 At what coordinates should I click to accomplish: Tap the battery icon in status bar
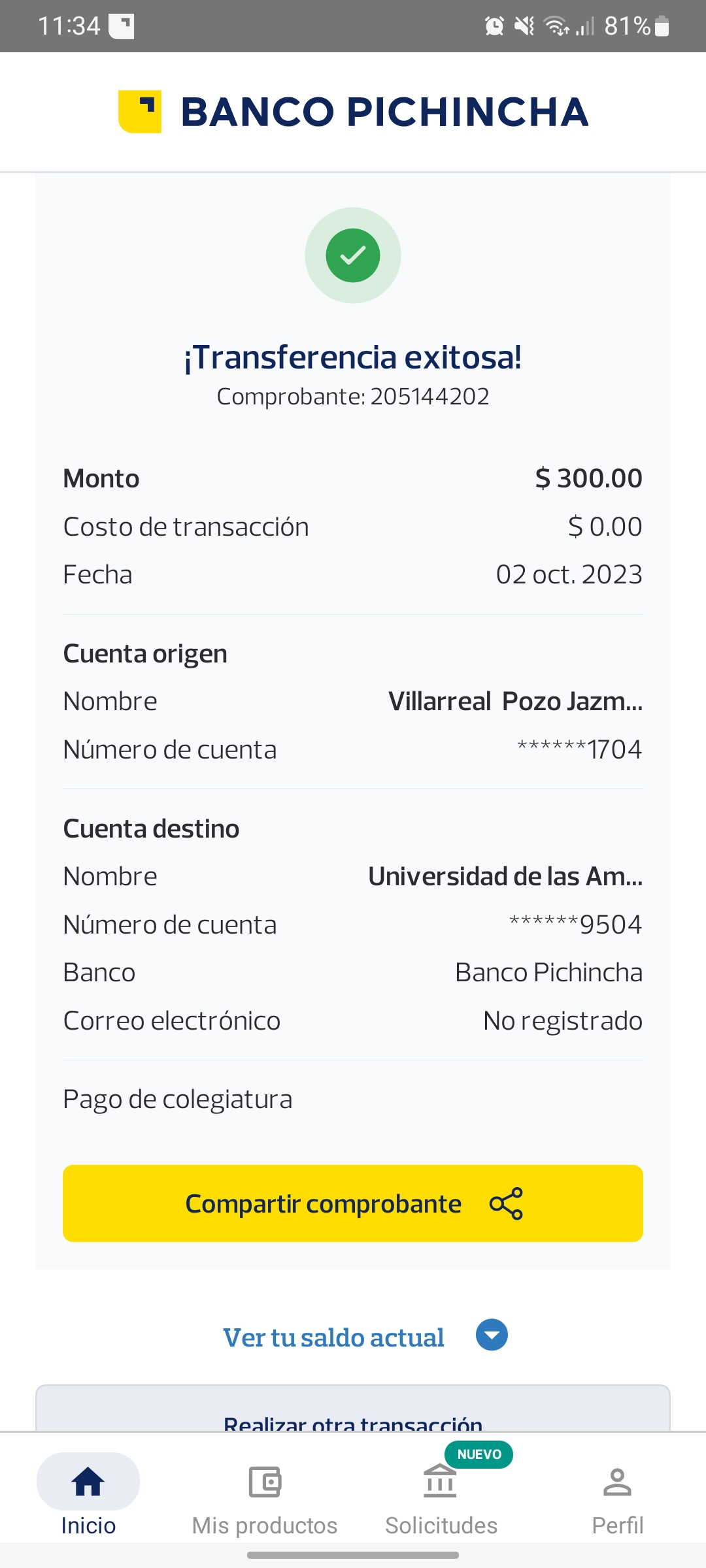point(662,26)
